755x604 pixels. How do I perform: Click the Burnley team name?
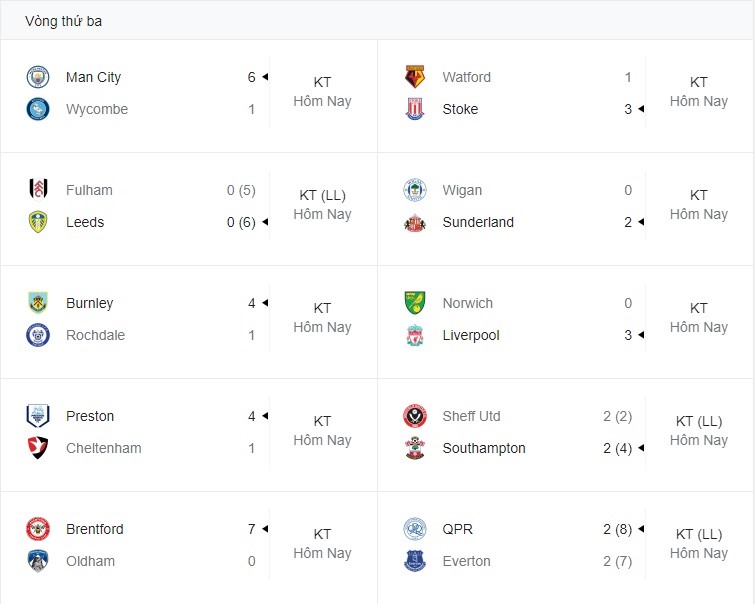[90, 303]
